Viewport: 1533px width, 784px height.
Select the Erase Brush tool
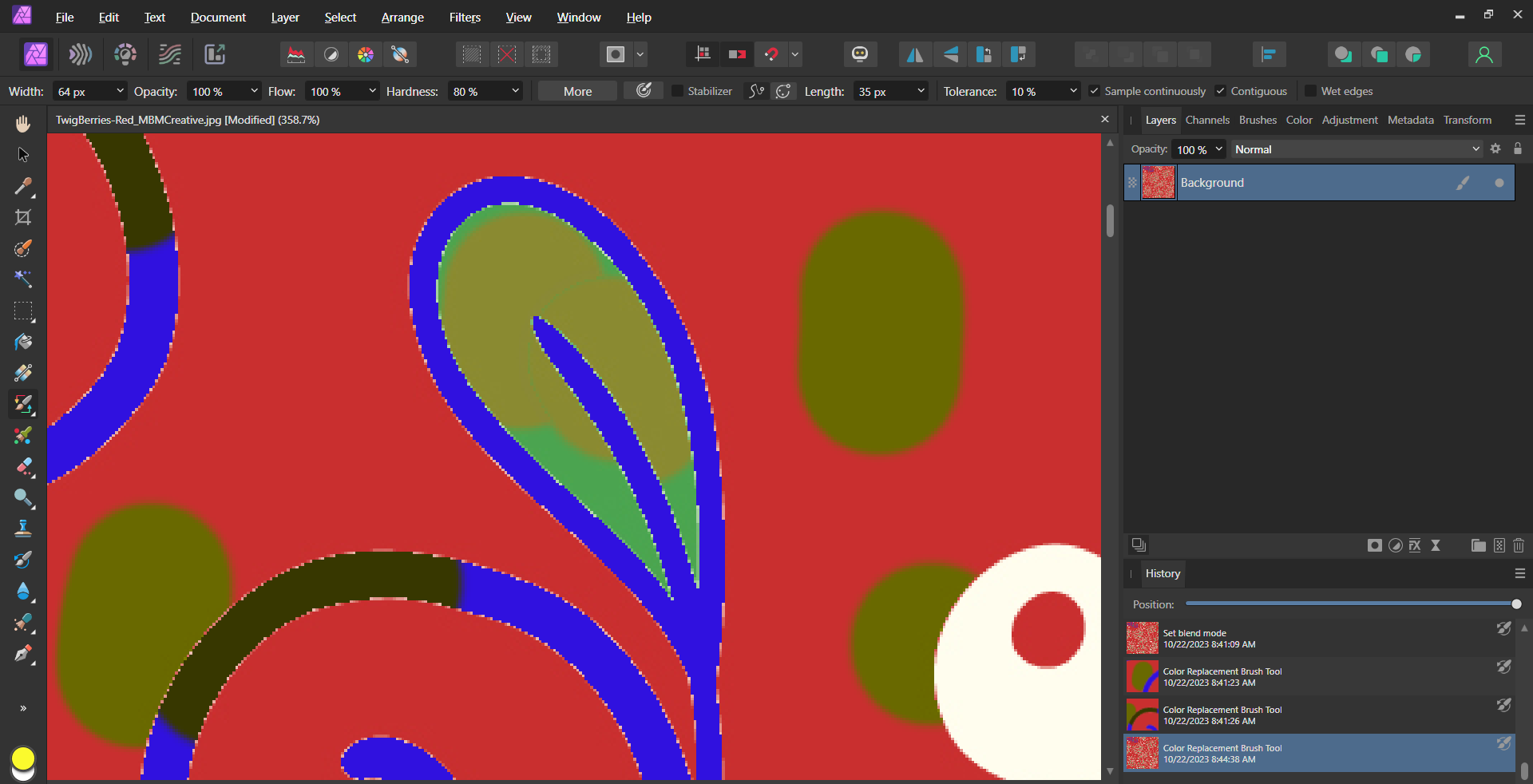tap(23, 466)
